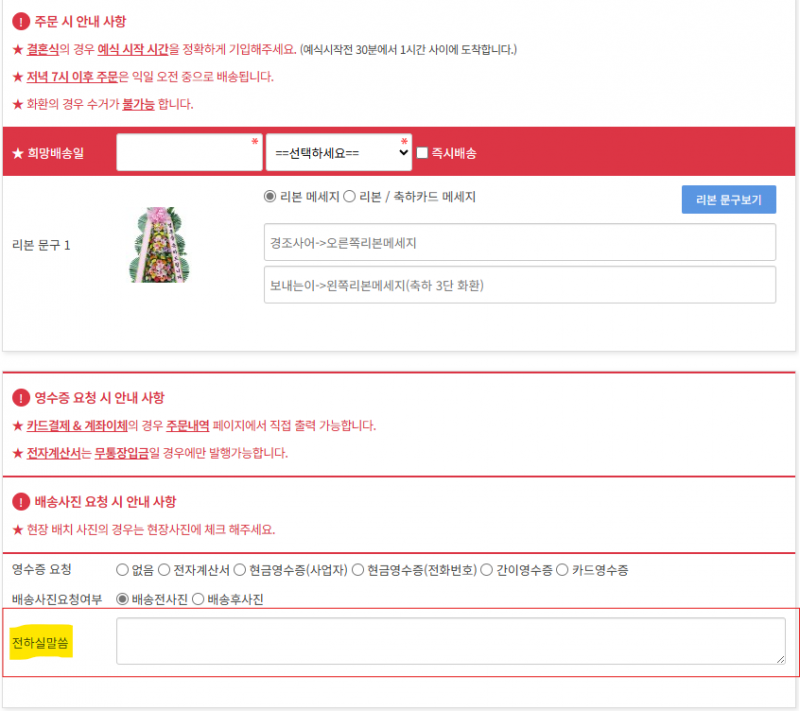The width and height of the screenshot is (800, 711).
Task: Click the 현장 배치 사진 notice text
Action: pos(151,529)
